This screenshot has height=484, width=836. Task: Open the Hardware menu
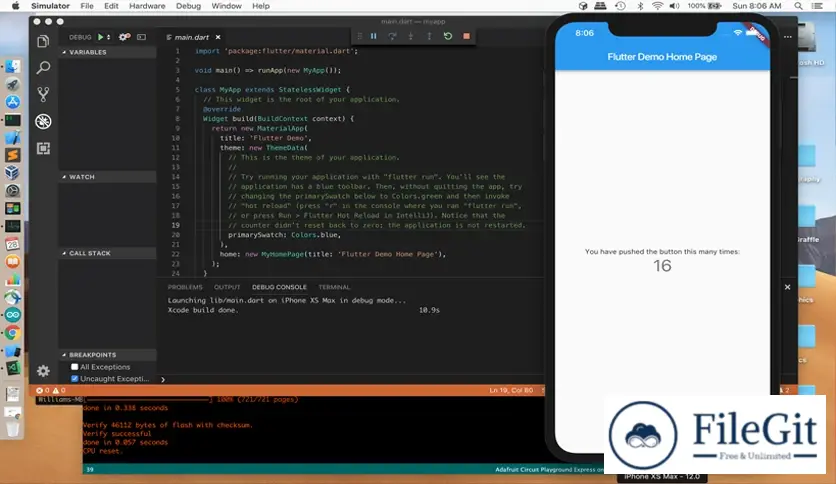(x=147, y=6)
